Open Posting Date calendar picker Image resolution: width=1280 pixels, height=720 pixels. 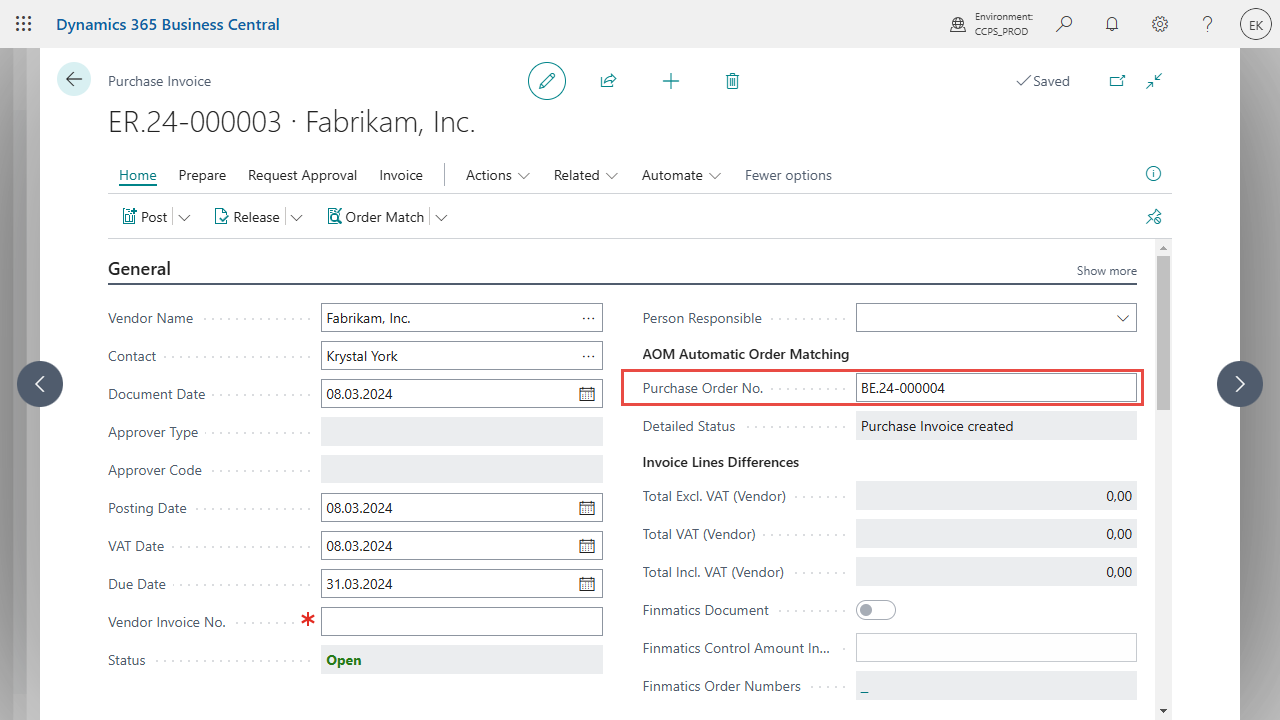click(x=587, y=508)
